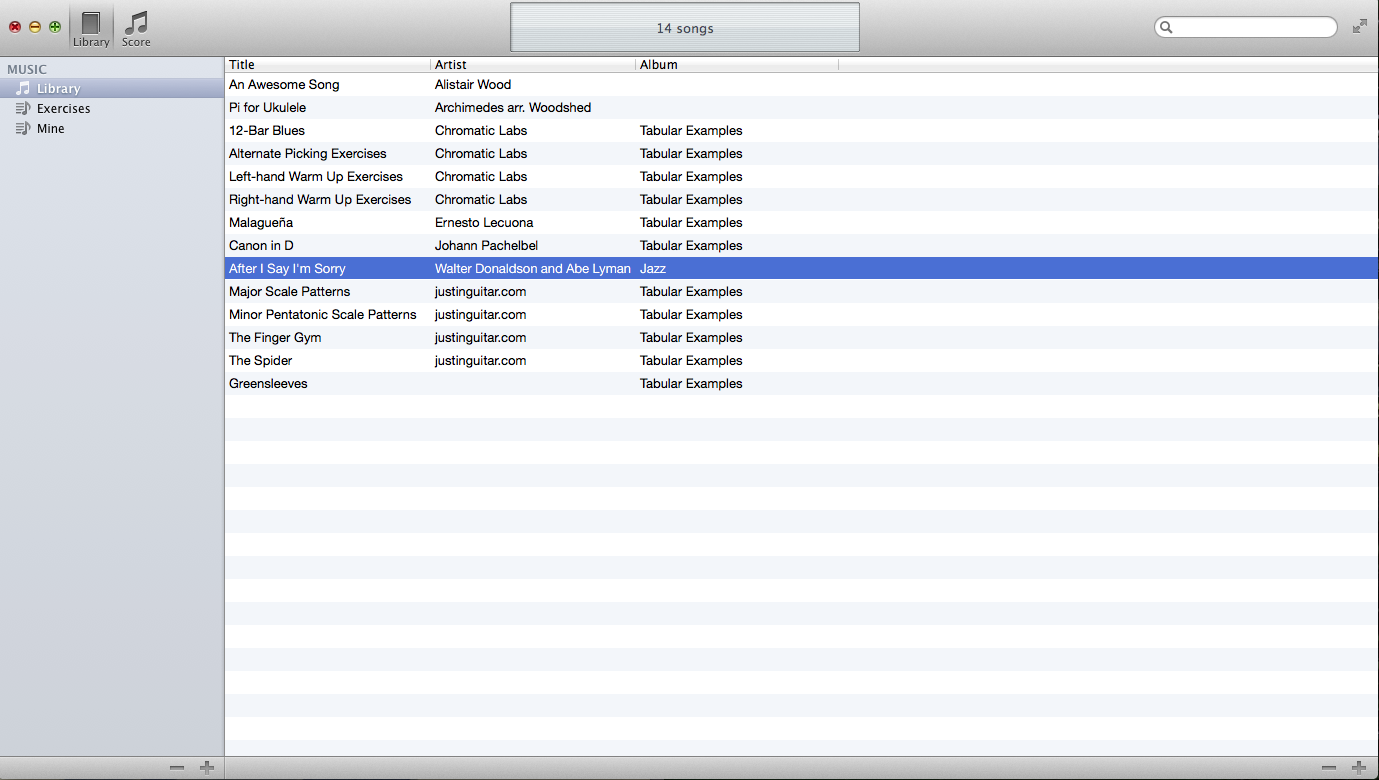Click After I Say I'm Sorry title
This screenshot has height=780, width=1379.
(287, 269)
